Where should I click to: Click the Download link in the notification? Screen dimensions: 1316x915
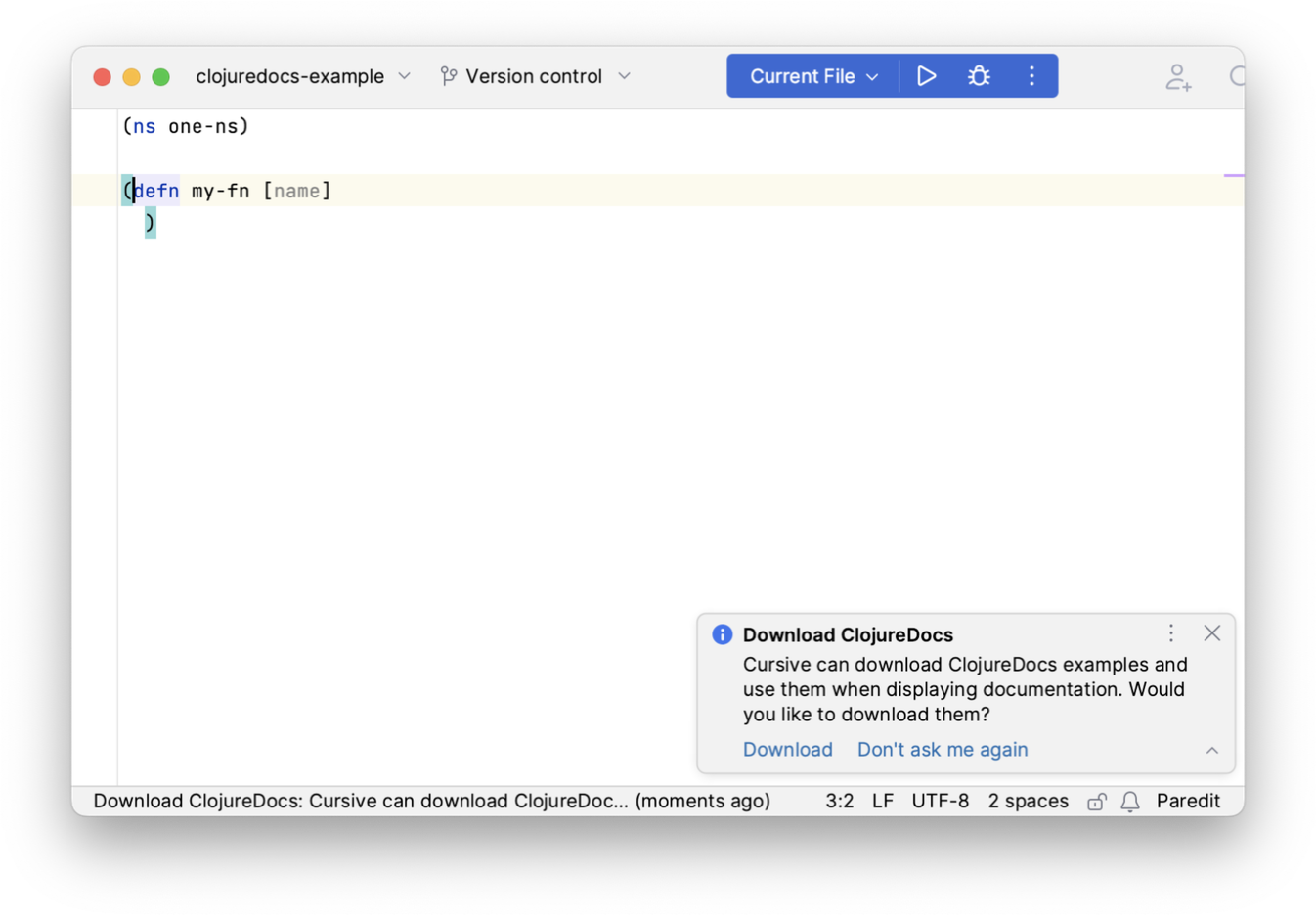click(788, 750)
